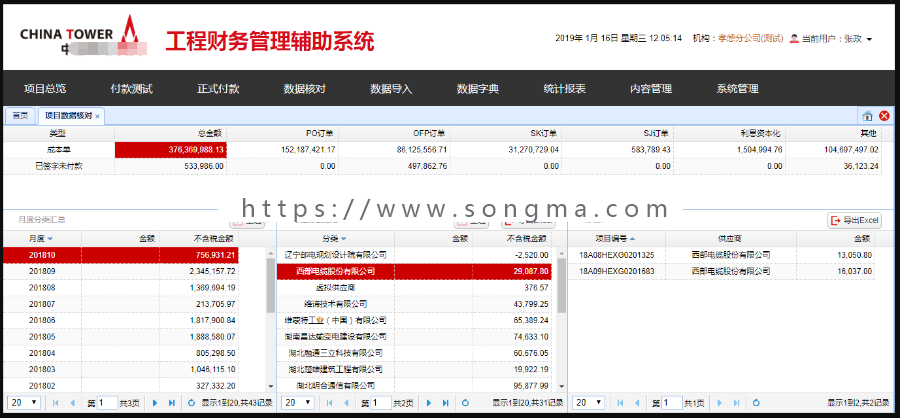Image resolution: width=900 pixels, height=418 pixels.
Task: Open the 系统管理 menu
Action: (738, 88)
